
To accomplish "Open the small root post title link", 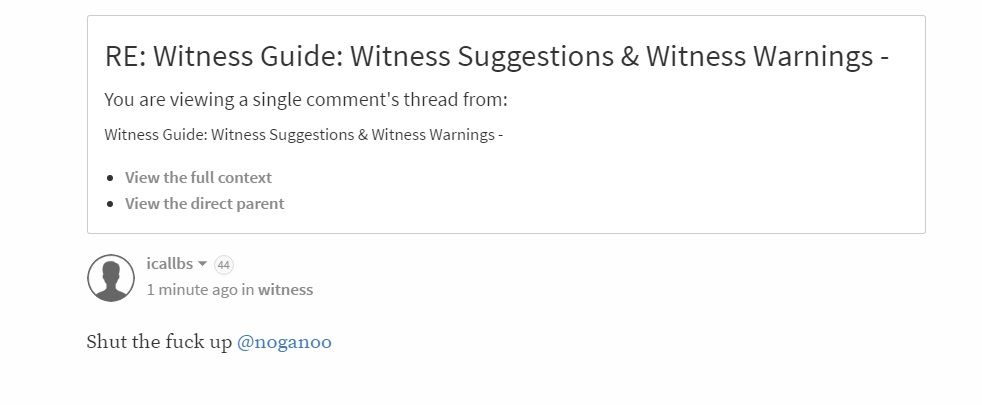I will coord(303,134).
